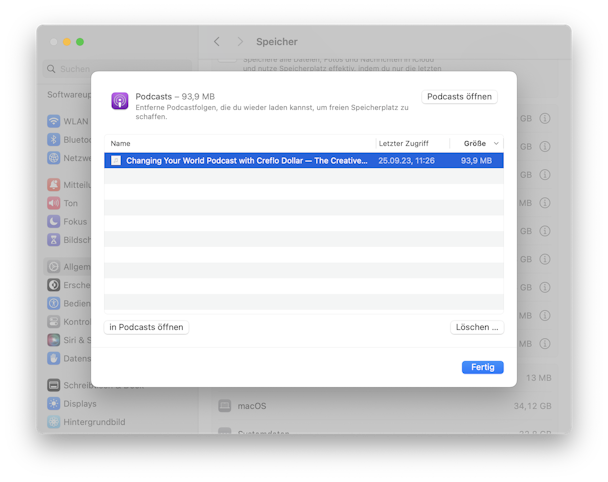
Task: Open Erscheinungsbild icon in sidebar
Action: (x=54, y=285)
